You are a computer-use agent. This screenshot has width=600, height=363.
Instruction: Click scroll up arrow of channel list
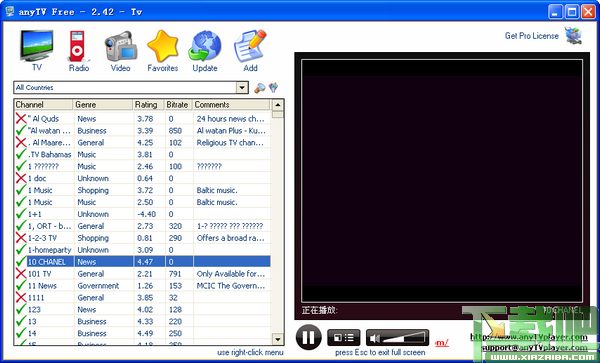(x=277, y=105)
